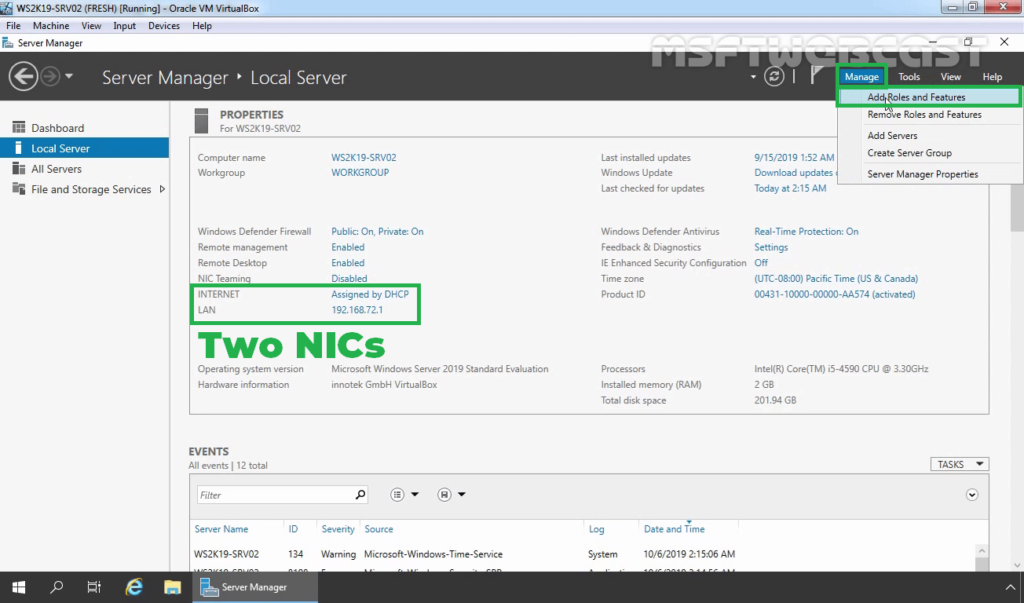Click Product ID 00431-10000-00000-AA574 link

(834, 294)
